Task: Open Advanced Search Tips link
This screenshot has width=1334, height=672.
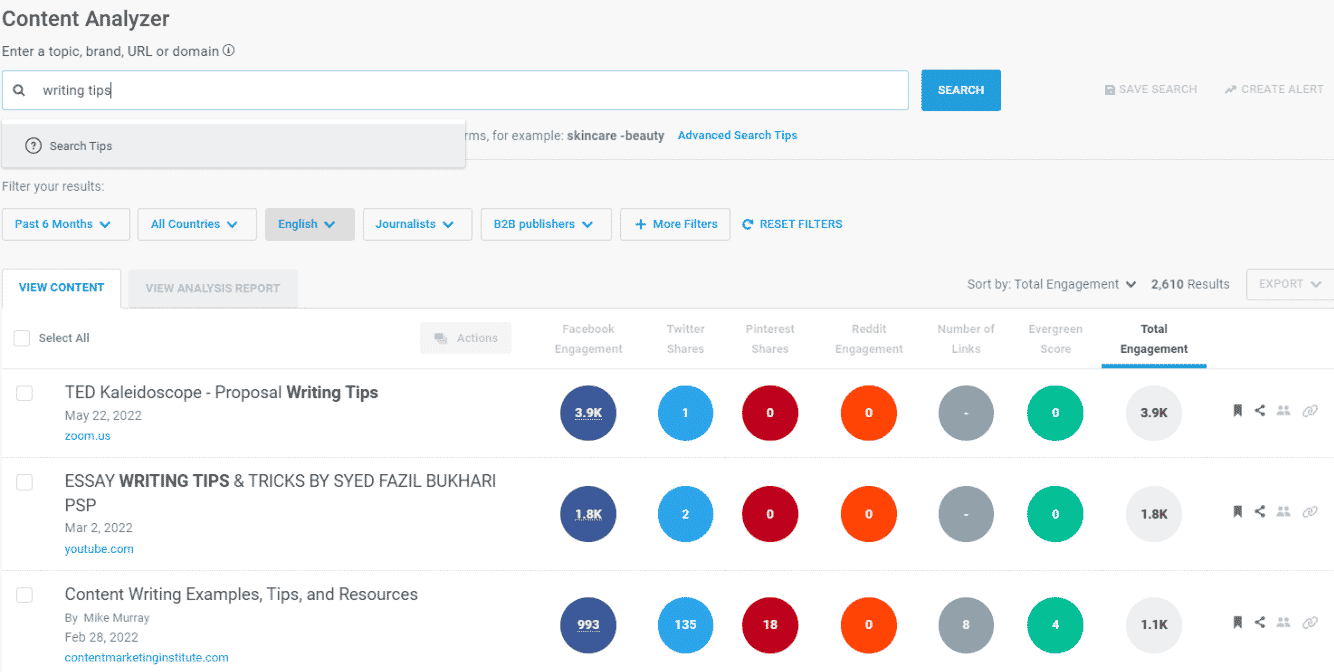Action: point(737,135)
